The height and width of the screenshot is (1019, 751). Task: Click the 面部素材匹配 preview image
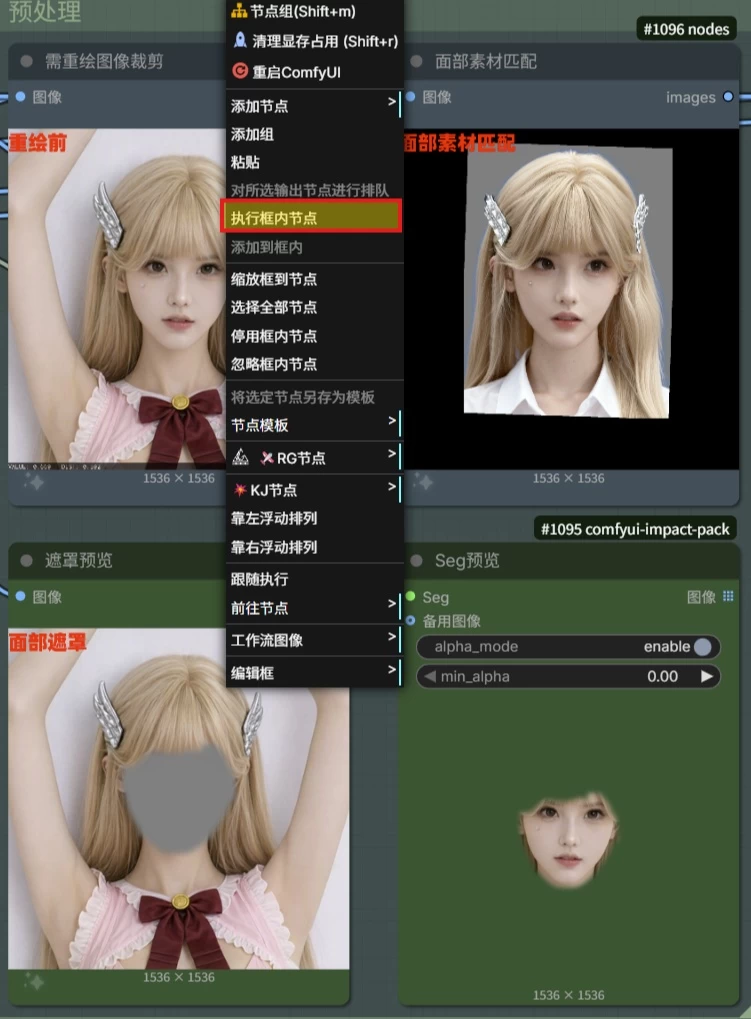coord(572,299)
